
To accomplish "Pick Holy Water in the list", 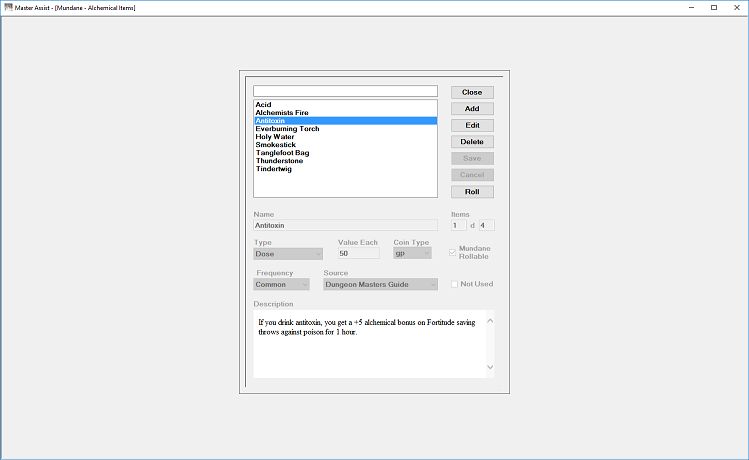I will (x=345, y=137).
